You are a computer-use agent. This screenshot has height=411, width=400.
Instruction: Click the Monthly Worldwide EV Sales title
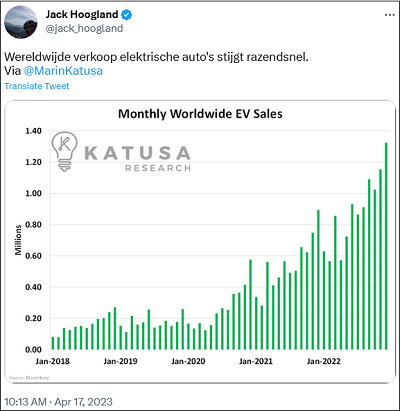pos(200,114)
